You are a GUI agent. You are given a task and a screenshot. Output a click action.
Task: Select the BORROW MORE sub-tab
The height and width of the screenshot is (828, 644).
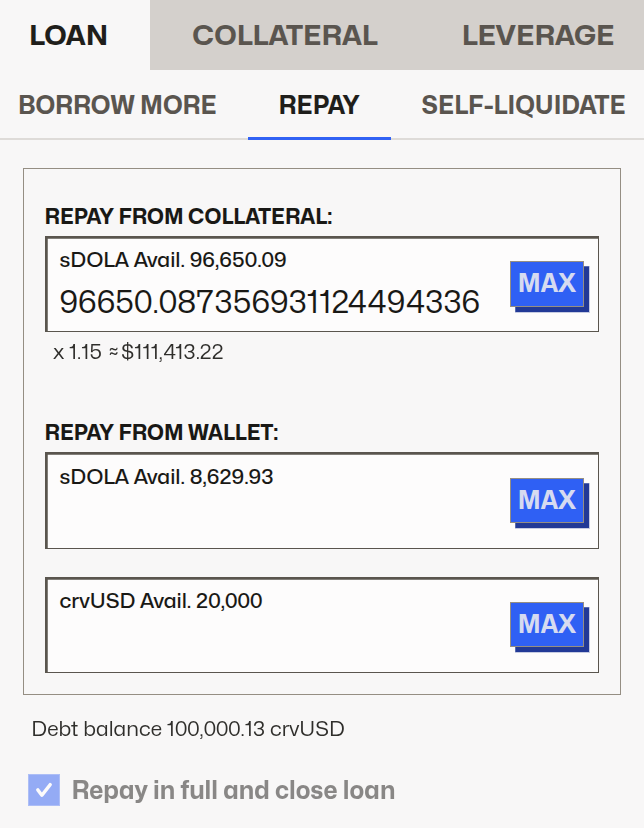[117, 105]
